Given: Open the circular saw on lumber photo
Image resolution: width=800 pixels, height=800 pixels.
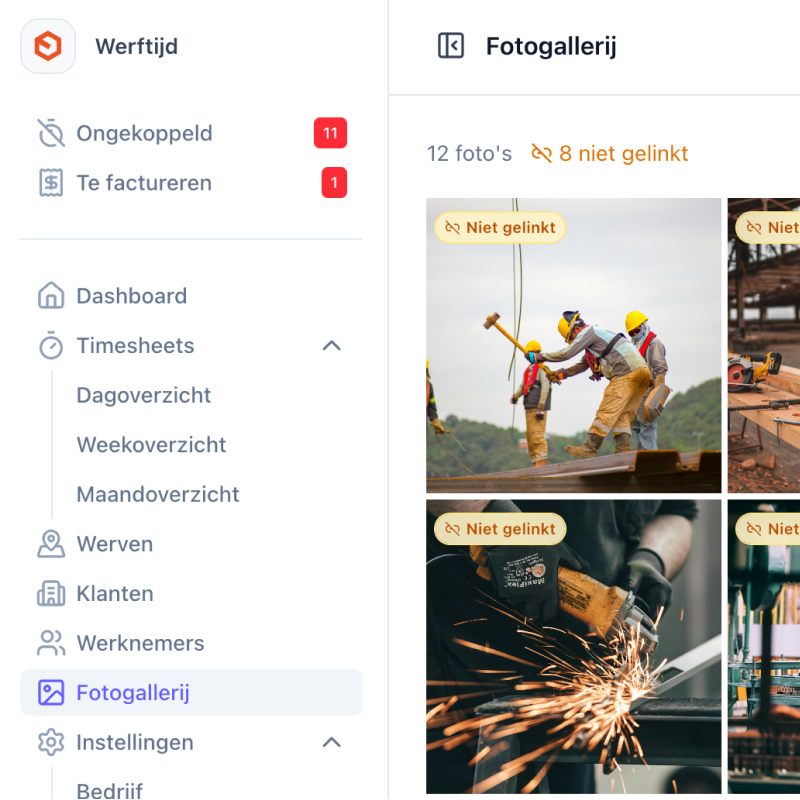Looking at the screenshot, I should click(764, 345).
